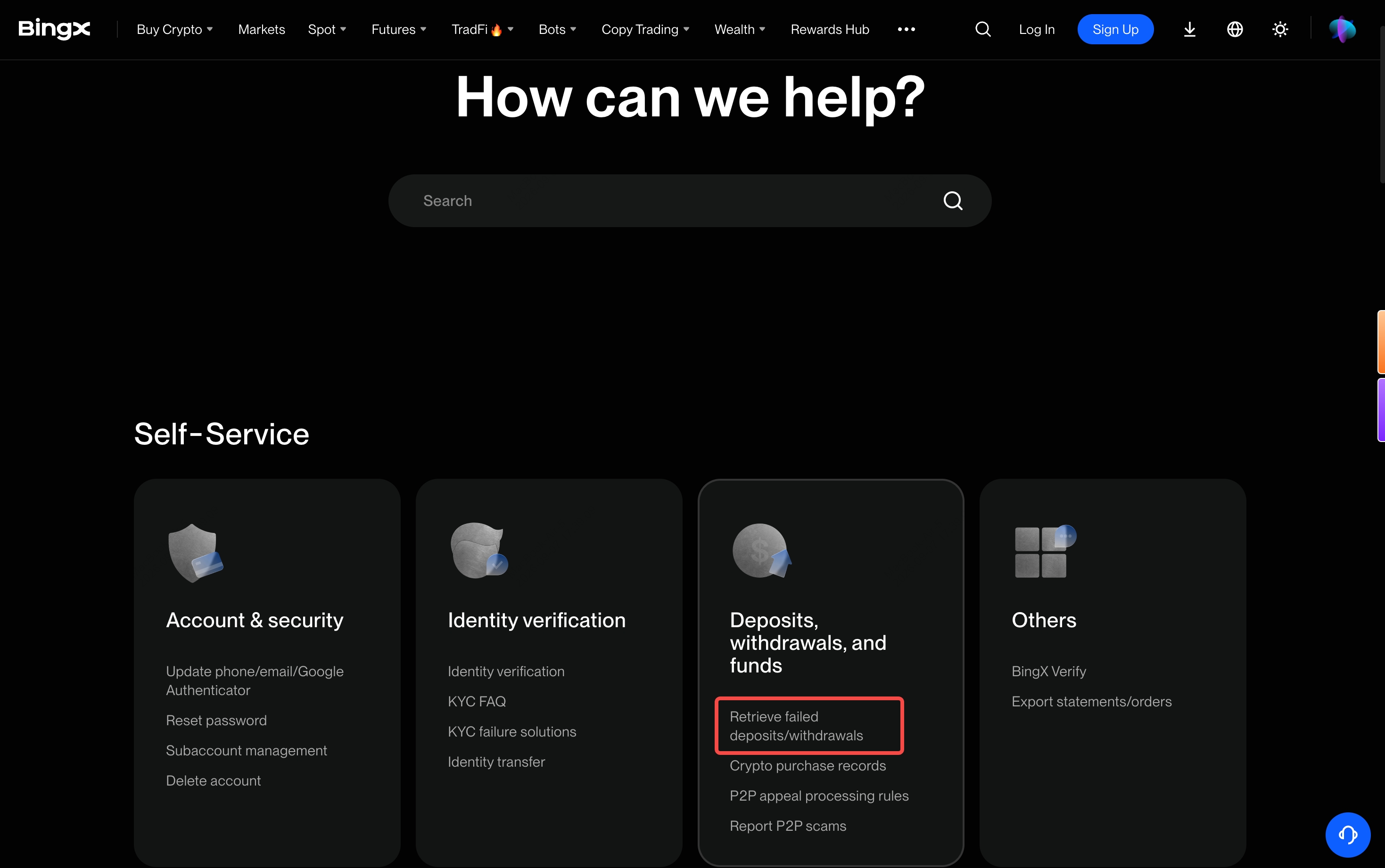This screenshot has height=868, width=1385.
Task: Click the three-dots more menu icon
Action: 906,29
